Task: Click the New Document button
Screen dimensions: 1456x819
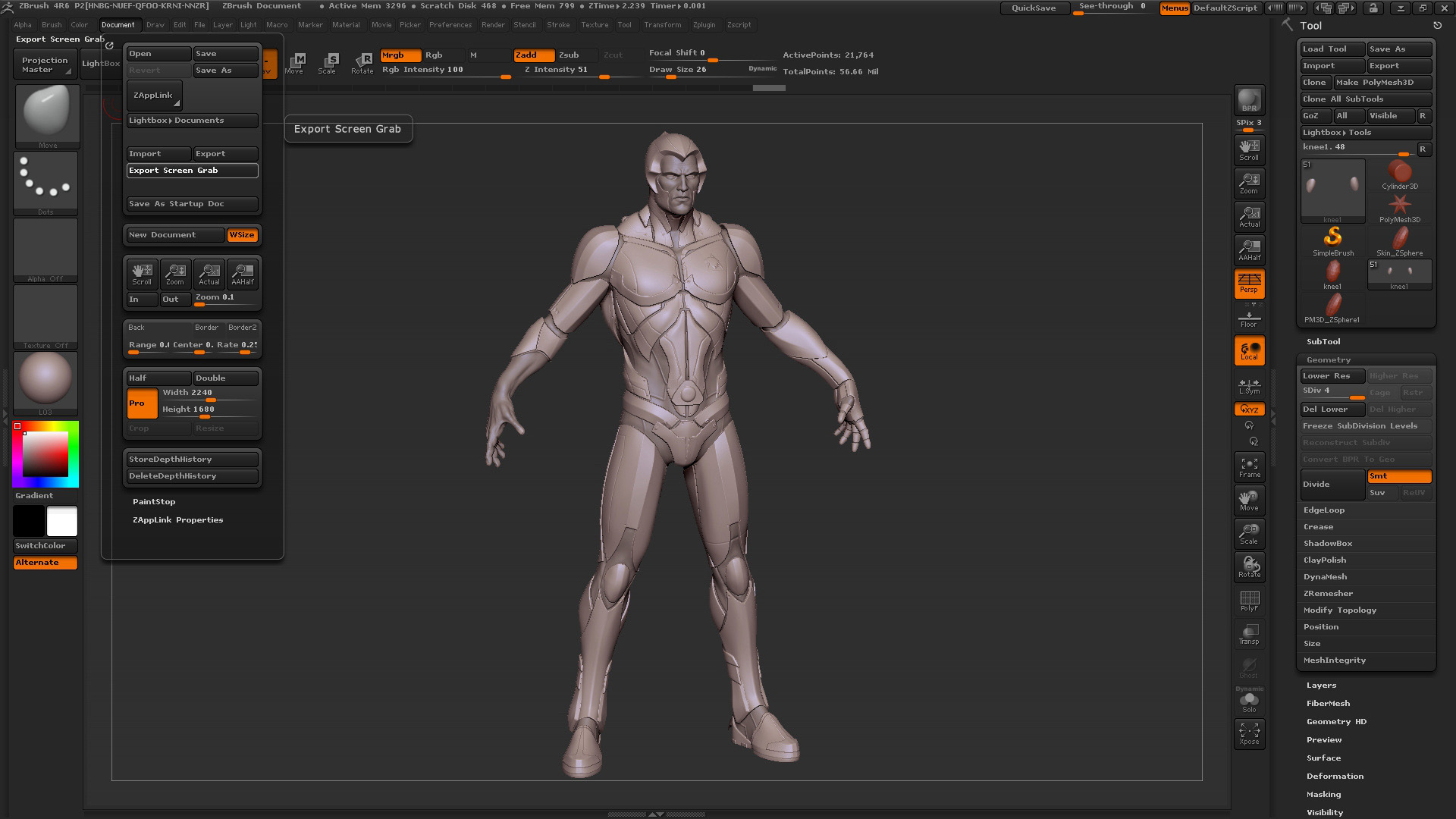Action: (x=175, y=235)
